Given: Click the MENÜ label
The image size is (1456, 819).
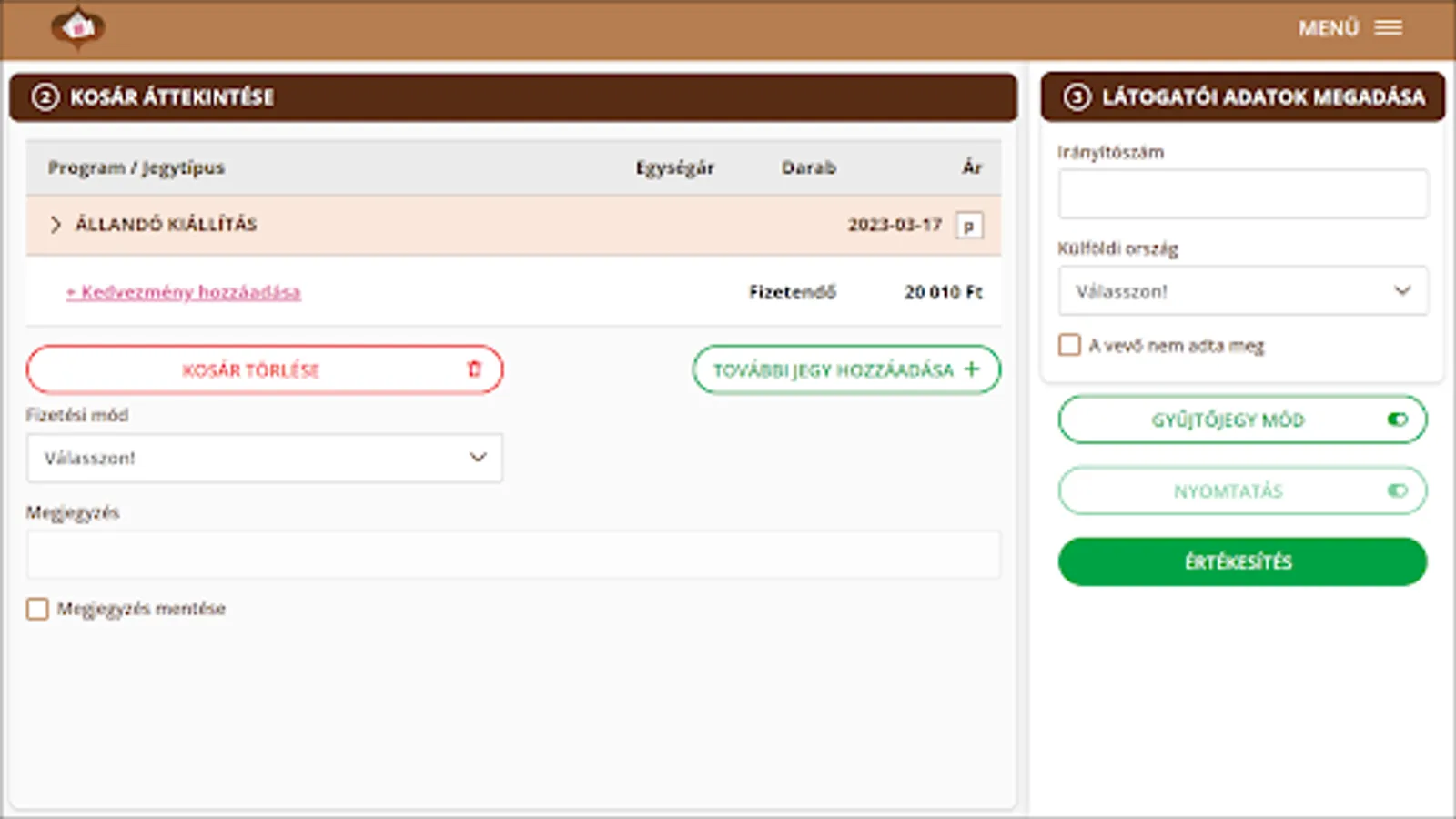Looking at the screenshot, I should tap(1329, 28).
